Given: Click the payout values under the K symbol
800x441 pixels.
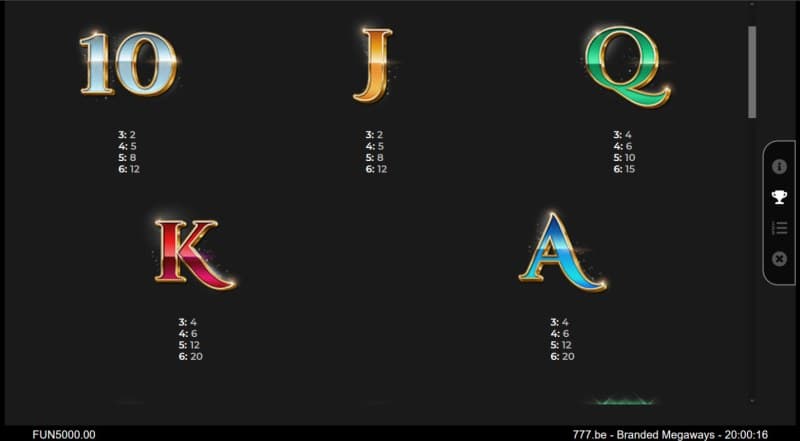Looking at the screenshot, I should 190,339.
